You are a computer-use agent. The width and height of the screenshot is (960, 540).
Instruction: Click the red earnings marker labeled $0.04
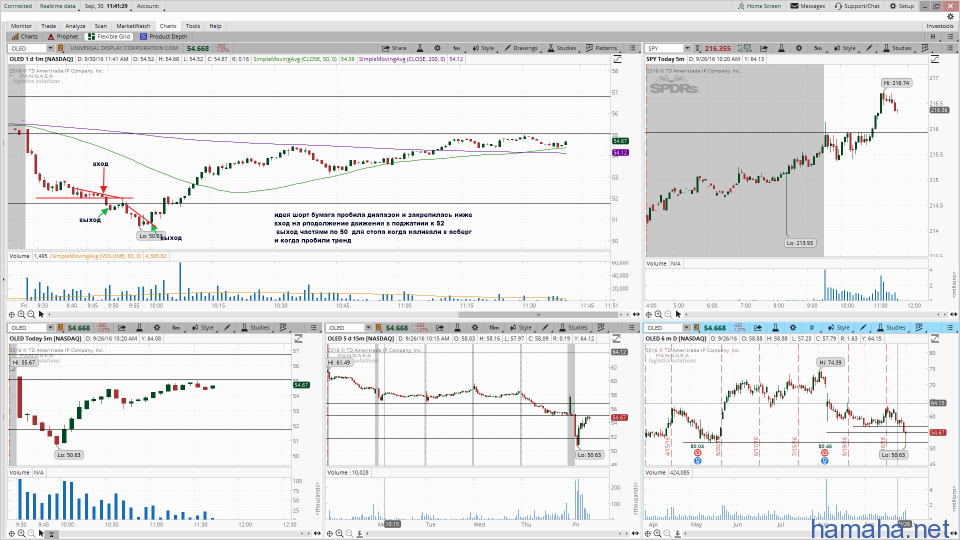click(x=697, y=453)
